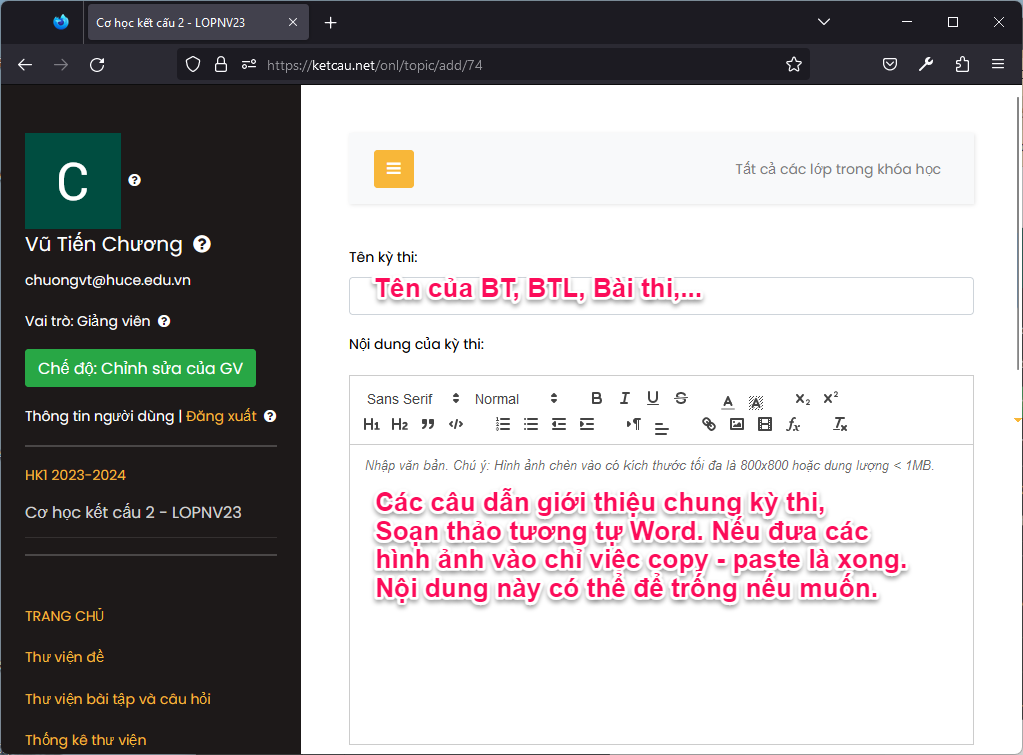Insert a formula using fx icon
Screen dimensions: 1023x755
pyautogui.click(x=793, y=425)
